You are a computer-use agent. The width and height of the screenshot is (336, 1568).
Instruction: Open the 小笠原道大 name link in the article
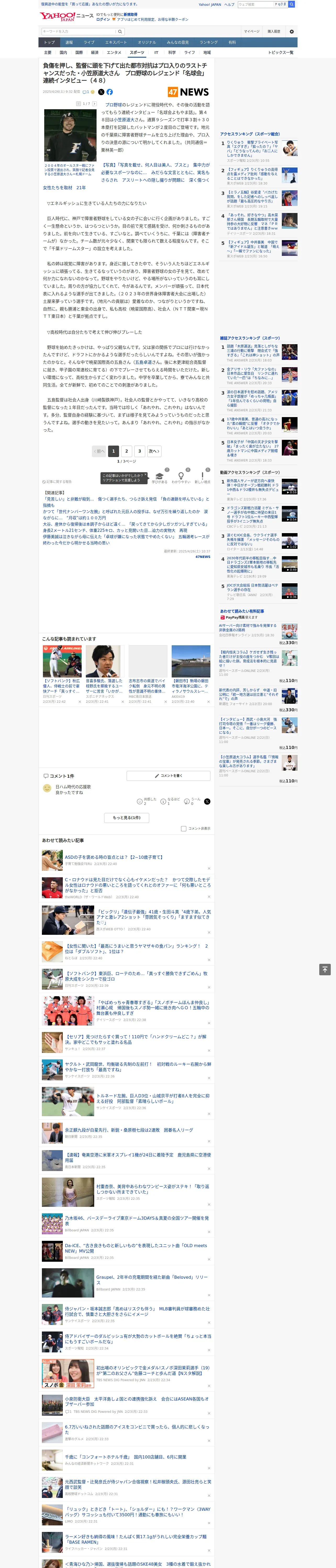(124, 120)
